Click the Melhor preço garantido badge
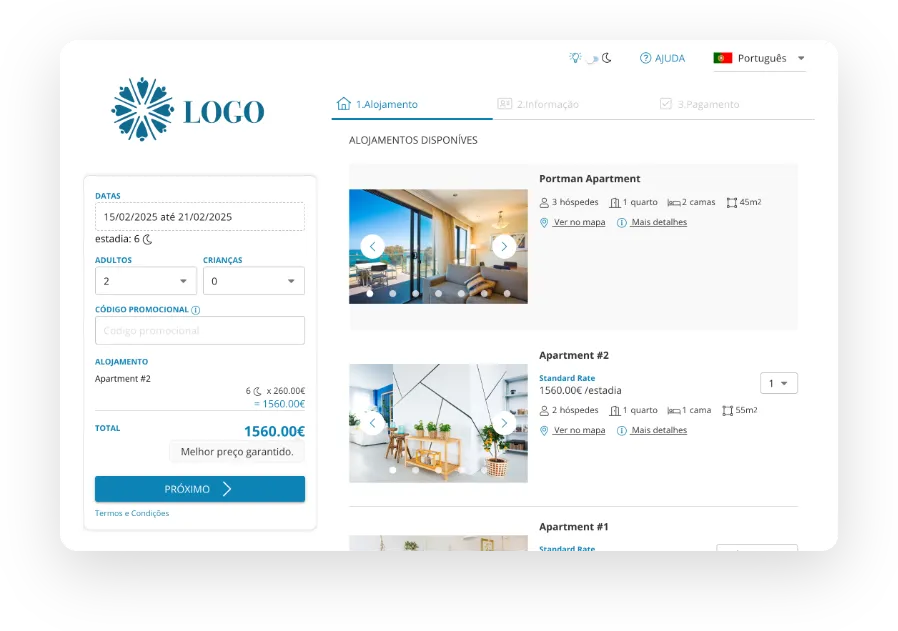The width and height of the screenshot is (898, 631). pyautogui.click(x=237, y=452)
